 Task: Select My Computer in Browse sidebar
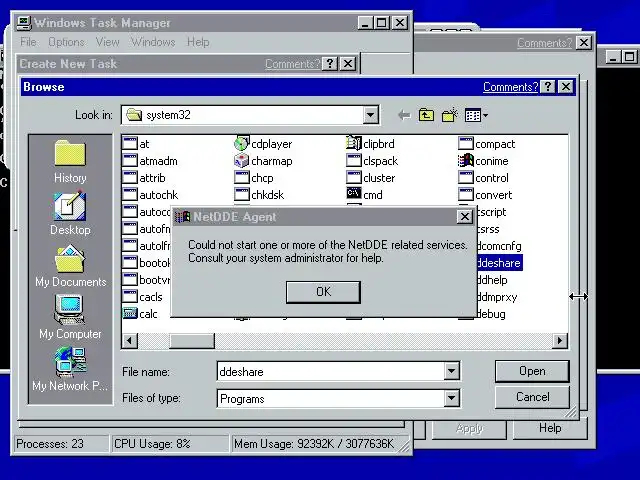(x=70, y=317)
